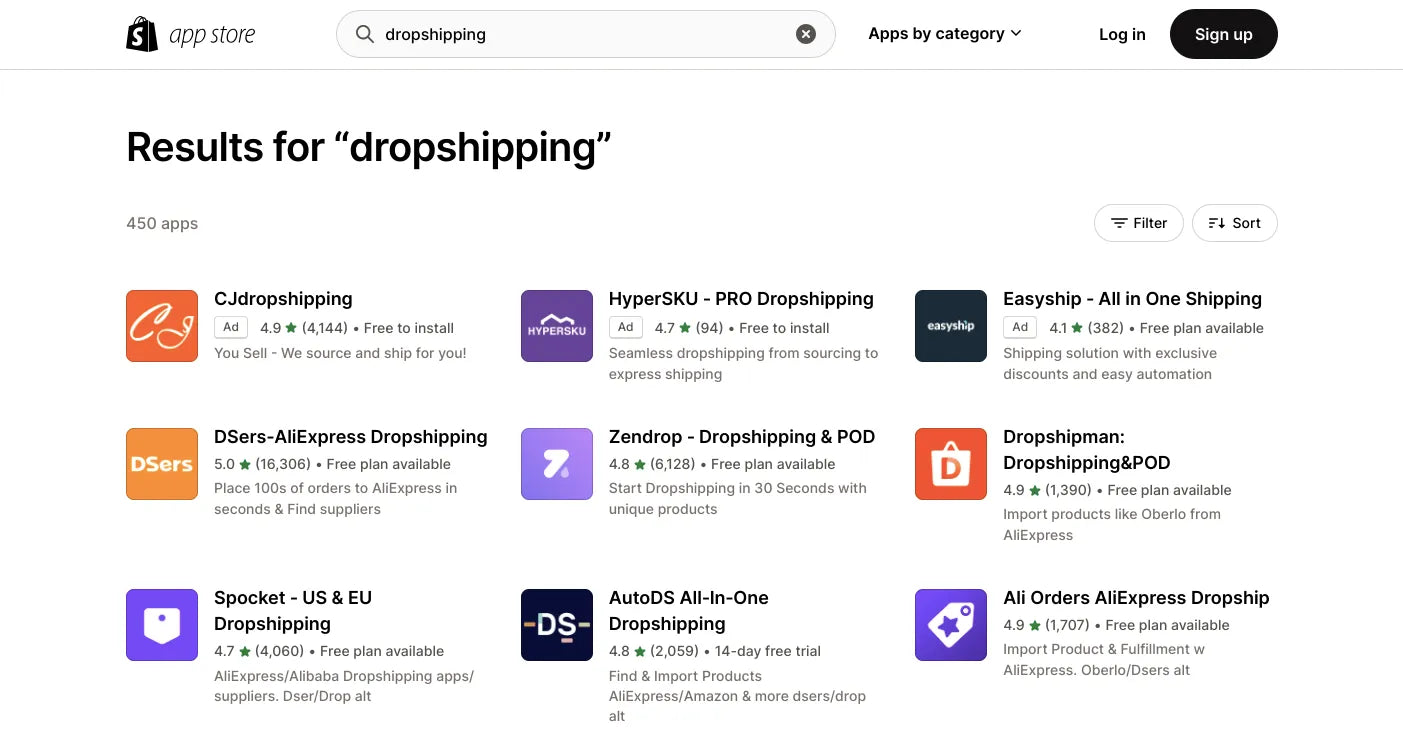Image resolution: width=1403 pixels, height=739 pixels.
Task: Open the DSers-AliExpress Dropshipping listing
Action: (x=350, y=436)
